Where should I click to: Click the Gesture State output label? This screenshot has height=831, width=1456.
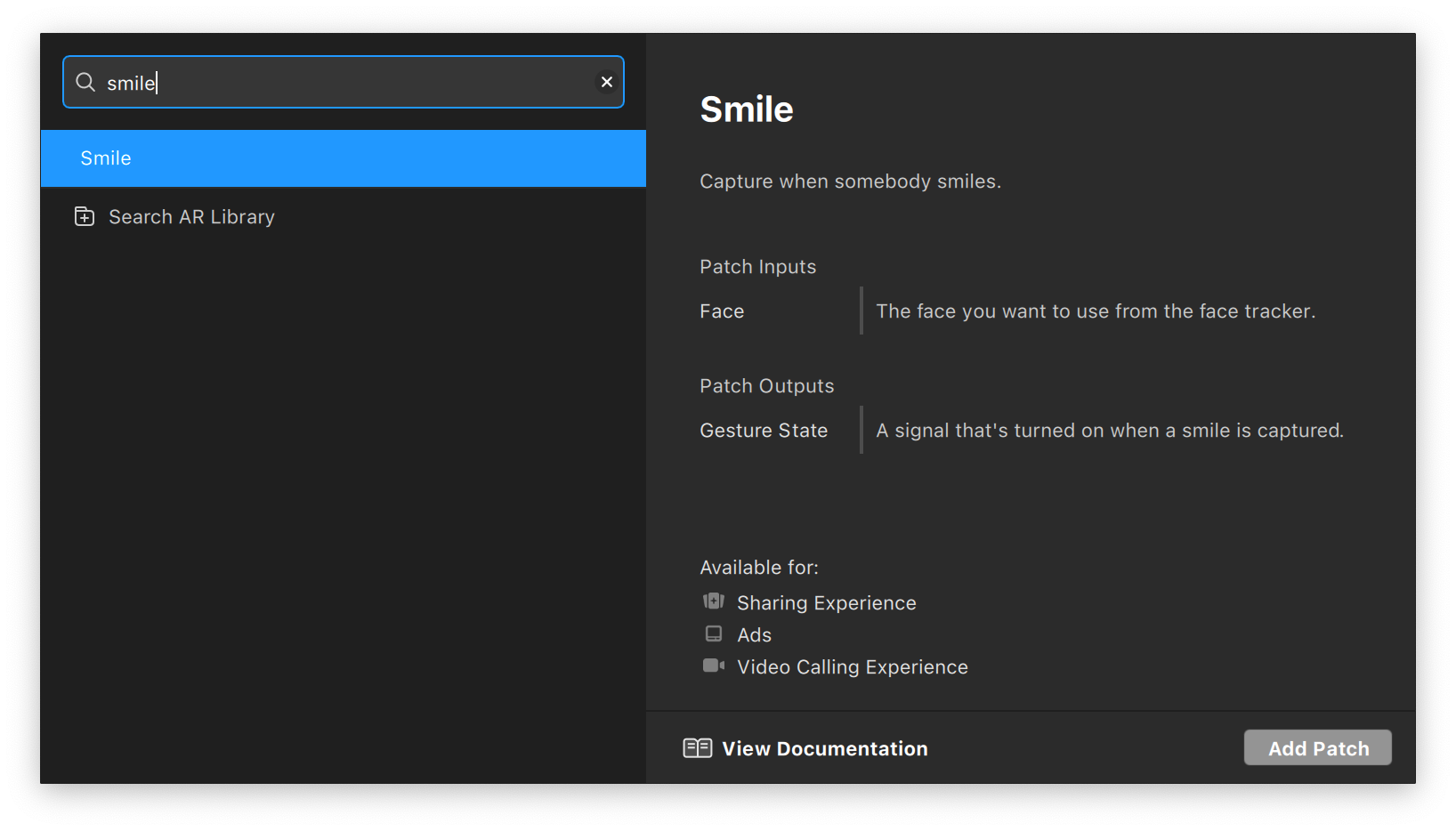(764, 431)
